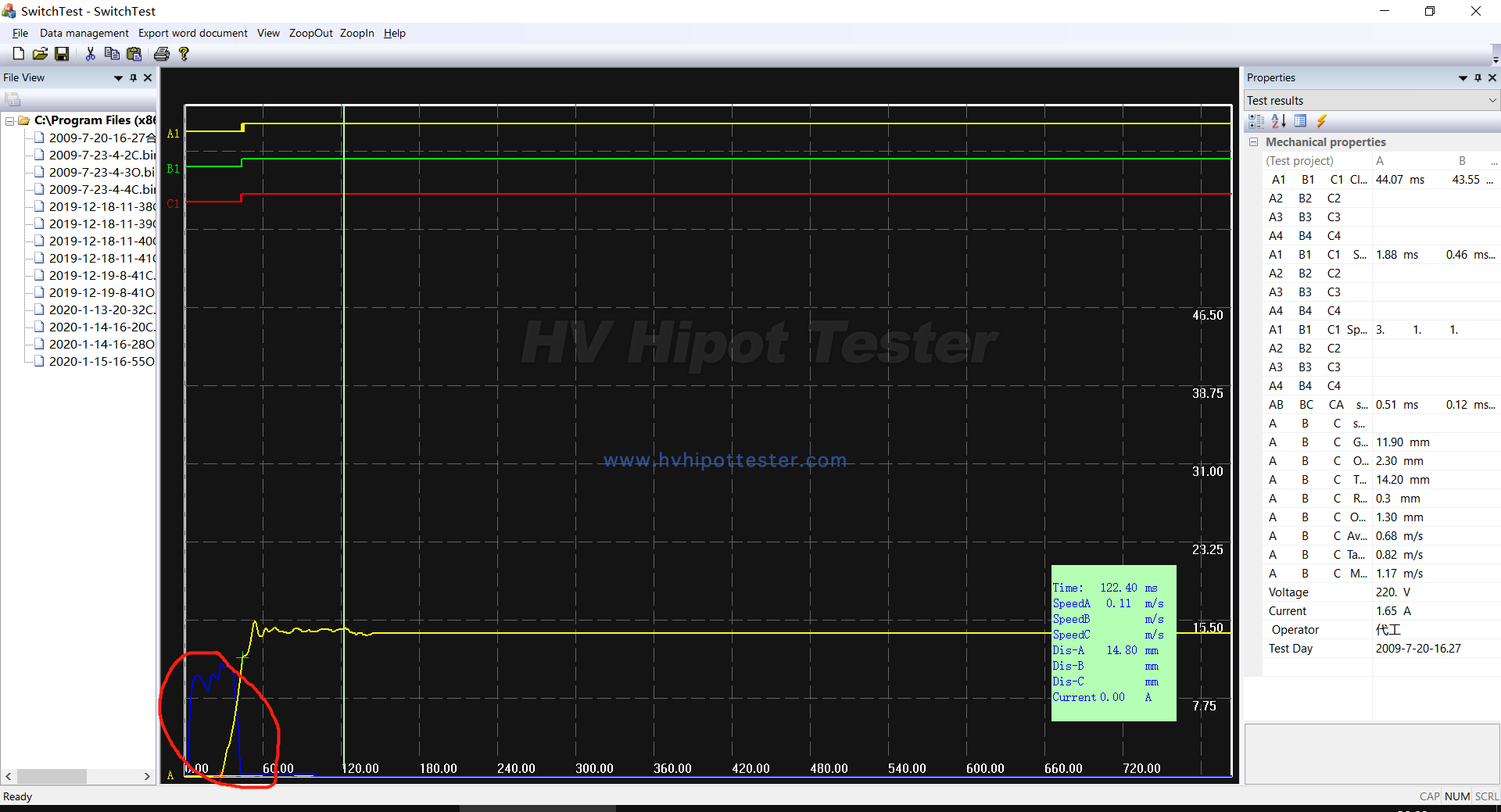Click the Operator property row
The width and height of the screenshot is (1501, 812).
click(x=1381, y=630)
